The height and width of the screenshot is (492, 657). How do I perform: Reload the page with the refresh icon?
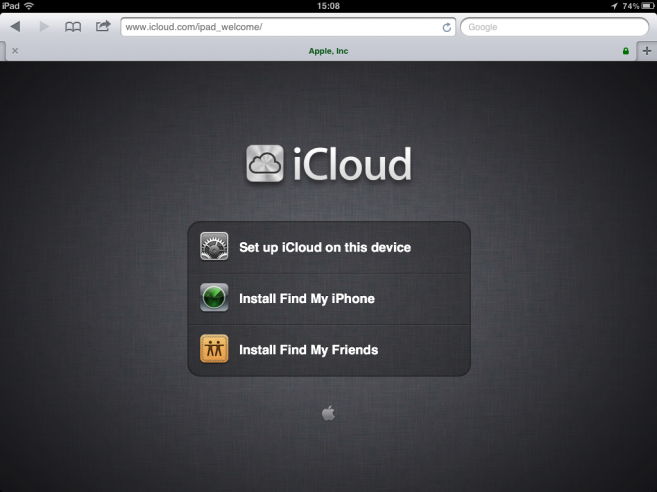(x=447, y=27)
